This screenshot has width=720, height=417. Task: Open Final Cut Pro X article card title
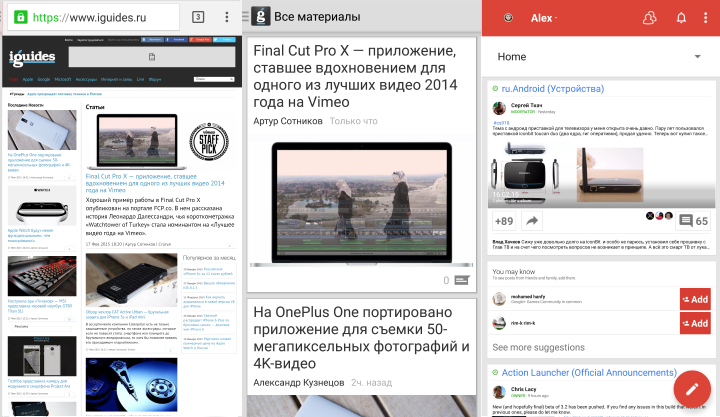[355, 76]
